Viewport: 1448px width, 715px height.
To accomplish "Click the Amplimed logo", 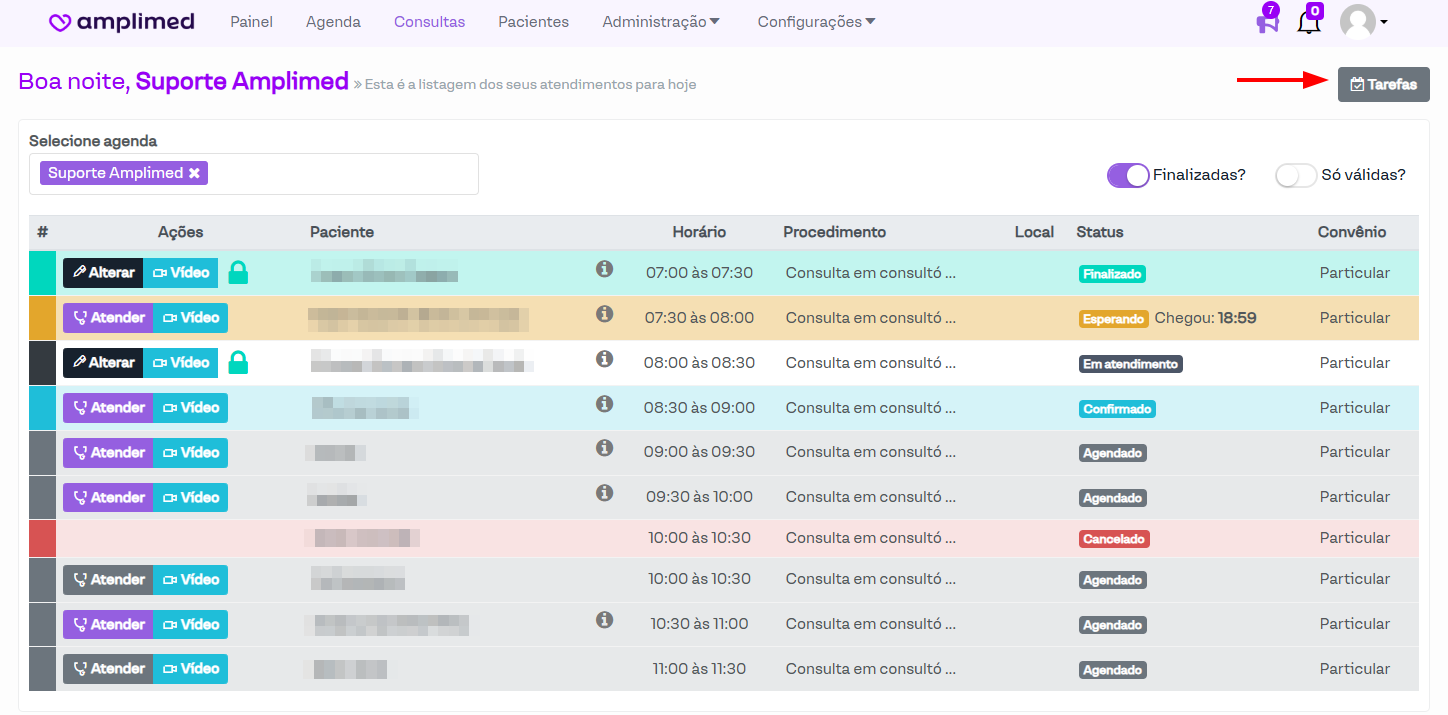I will pos(121,22).
